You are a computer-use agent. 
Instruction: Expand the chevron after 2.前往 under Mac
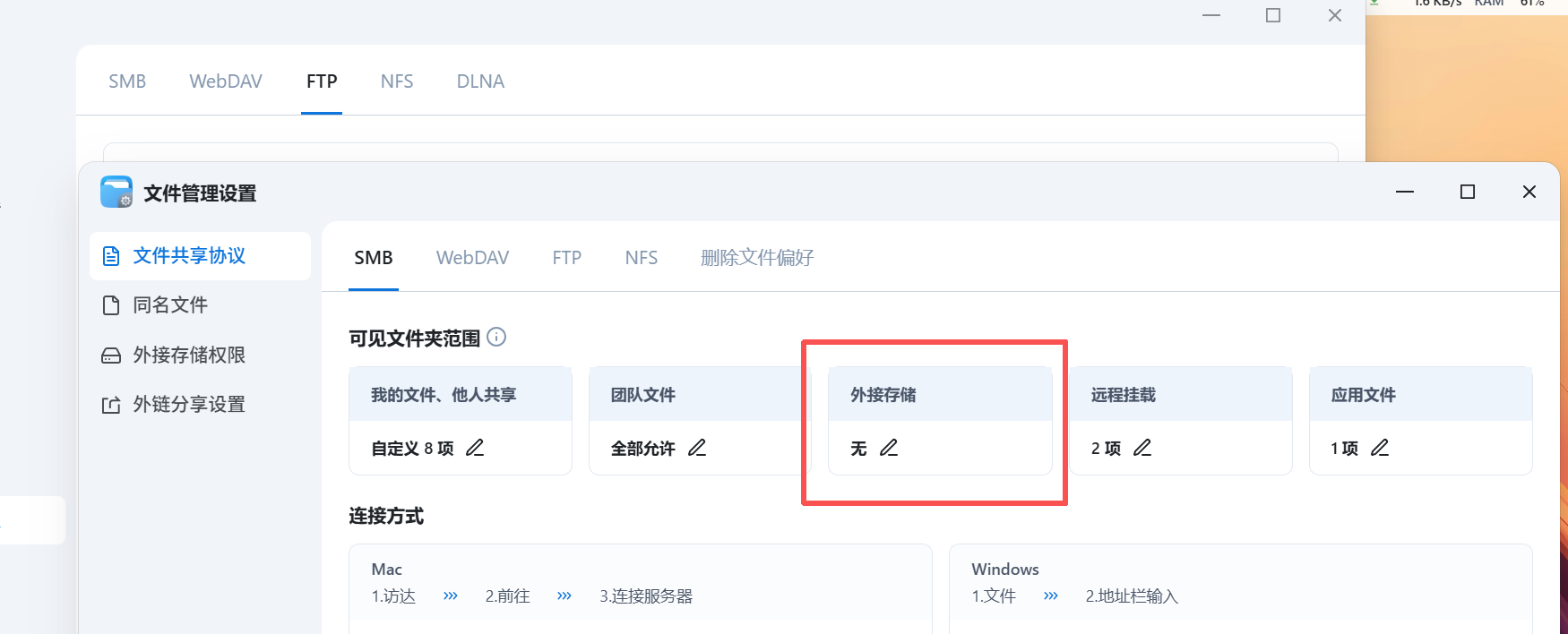[564, 595]
